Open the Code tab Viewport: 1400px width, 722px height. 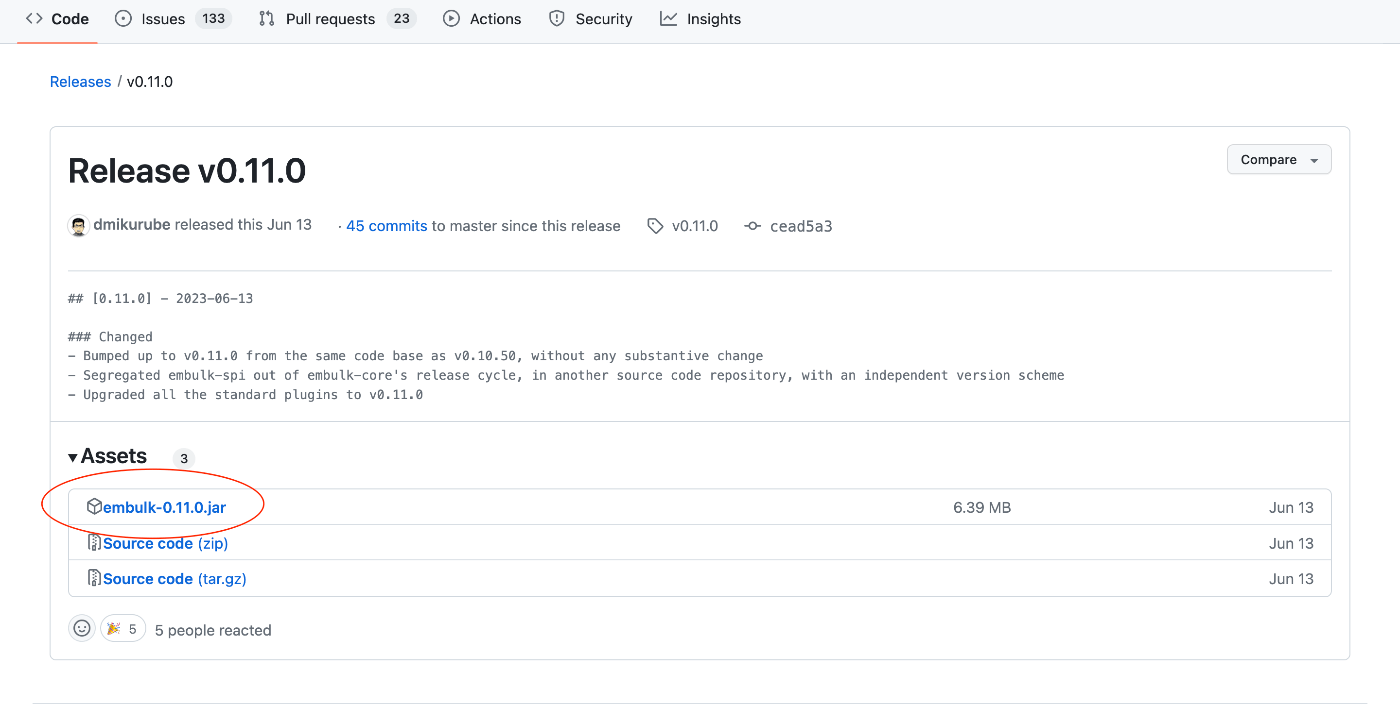click(57, 19)
